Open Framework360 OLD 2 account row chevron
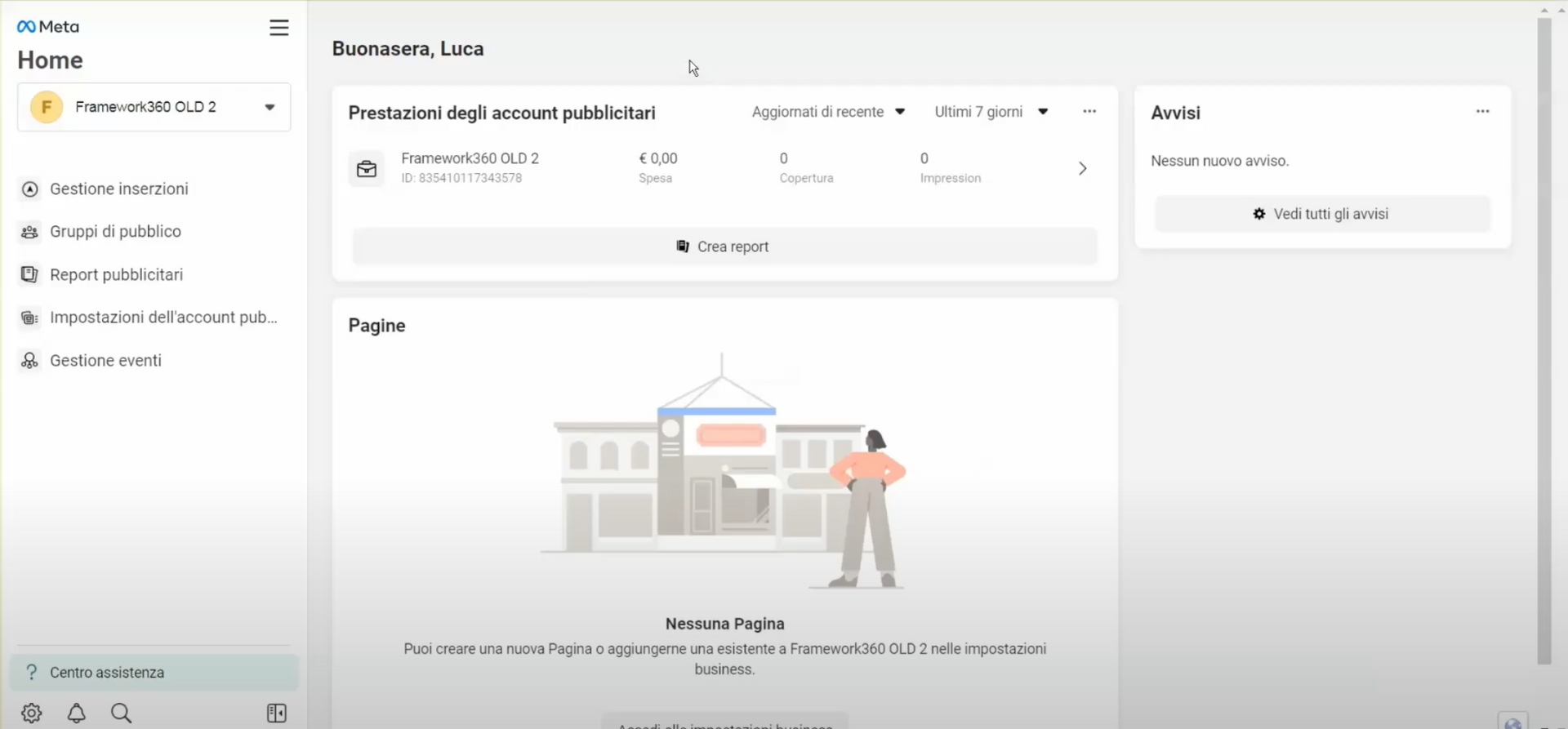 pyautogui.click(x=1083, y=169)
